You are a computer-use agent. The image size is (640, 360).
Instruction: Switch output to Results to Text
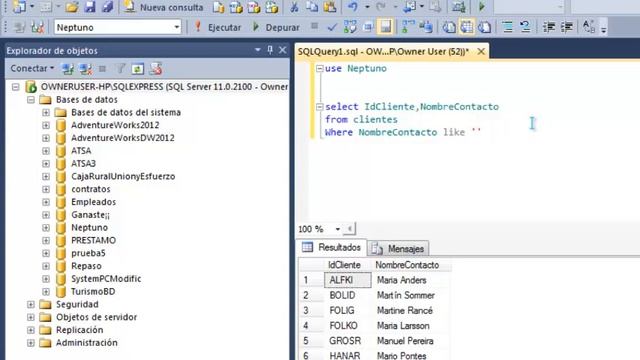coord(449,27)
